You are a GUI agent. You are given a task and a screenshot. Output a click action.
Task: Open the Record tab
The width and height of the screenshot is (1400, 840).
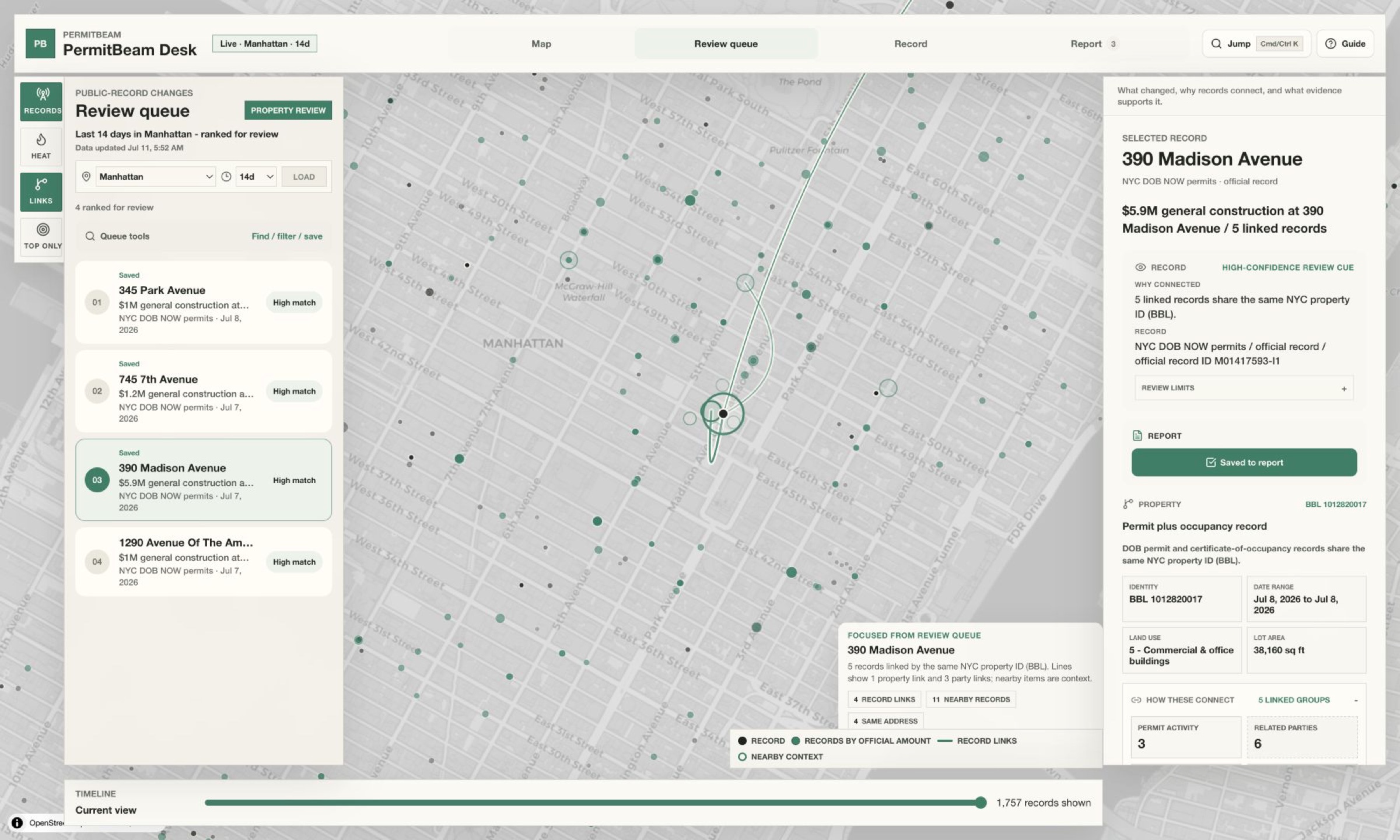[911, 44]
